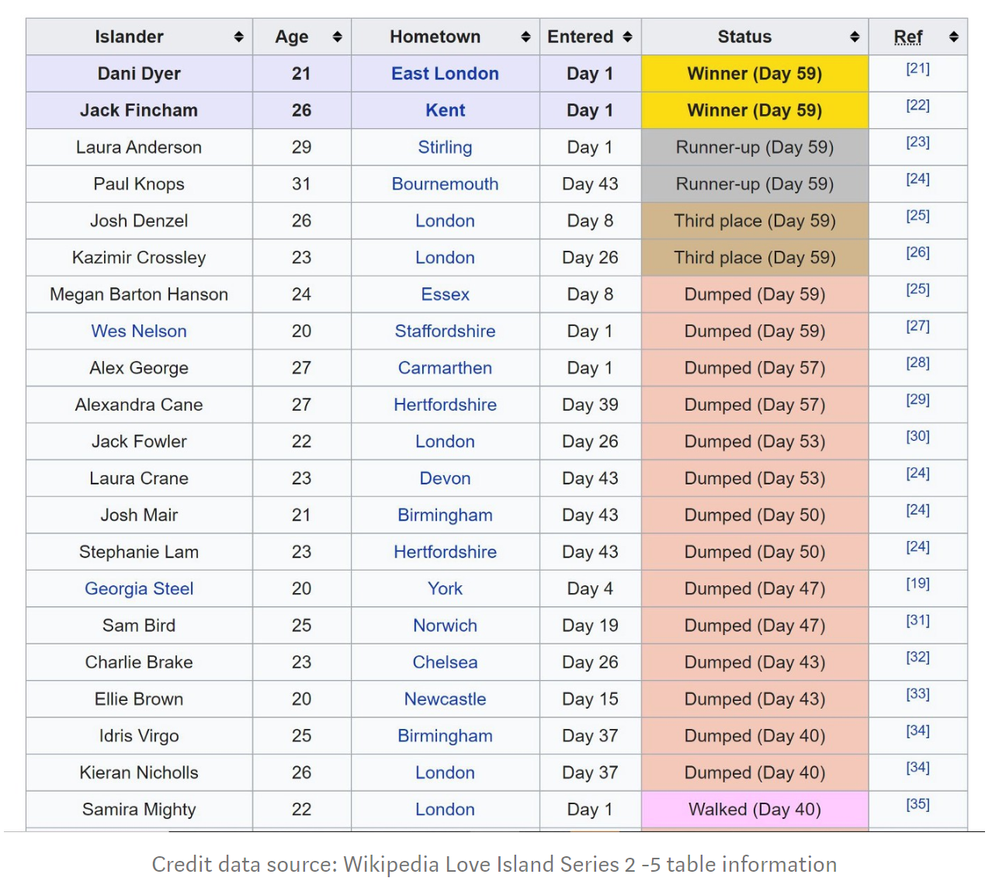Image resolution: width=999 pixels, height=885 pixels.
Task: Open the Wes Nelson islander link
Action: [x=139, y=331]
